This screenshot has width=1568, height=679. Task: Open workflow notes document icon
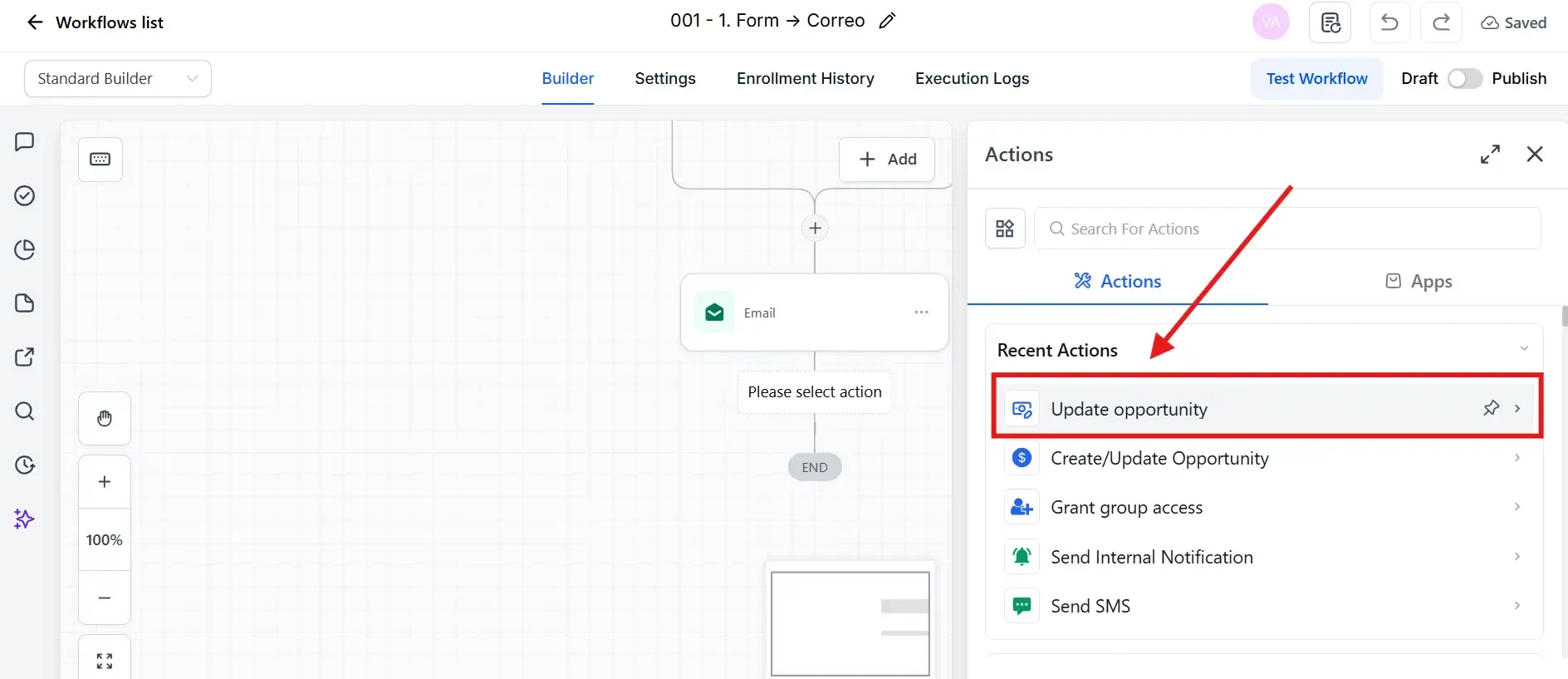click(1330, 22)
